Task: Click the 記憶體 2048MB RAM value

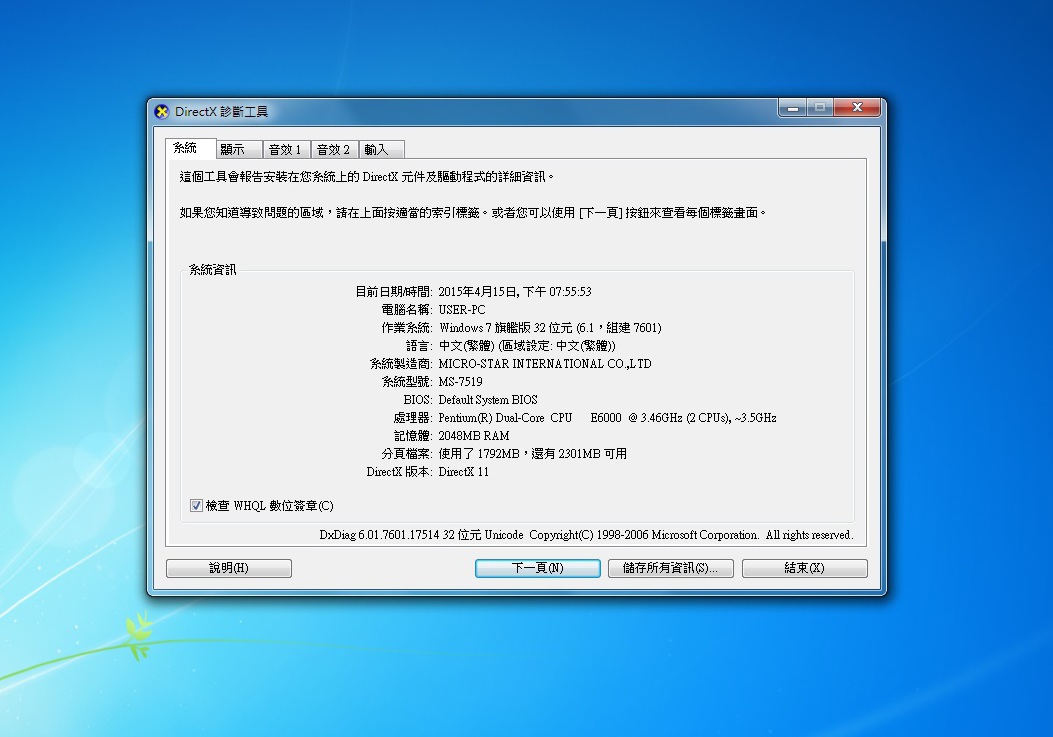Action: tap(474, 436)
